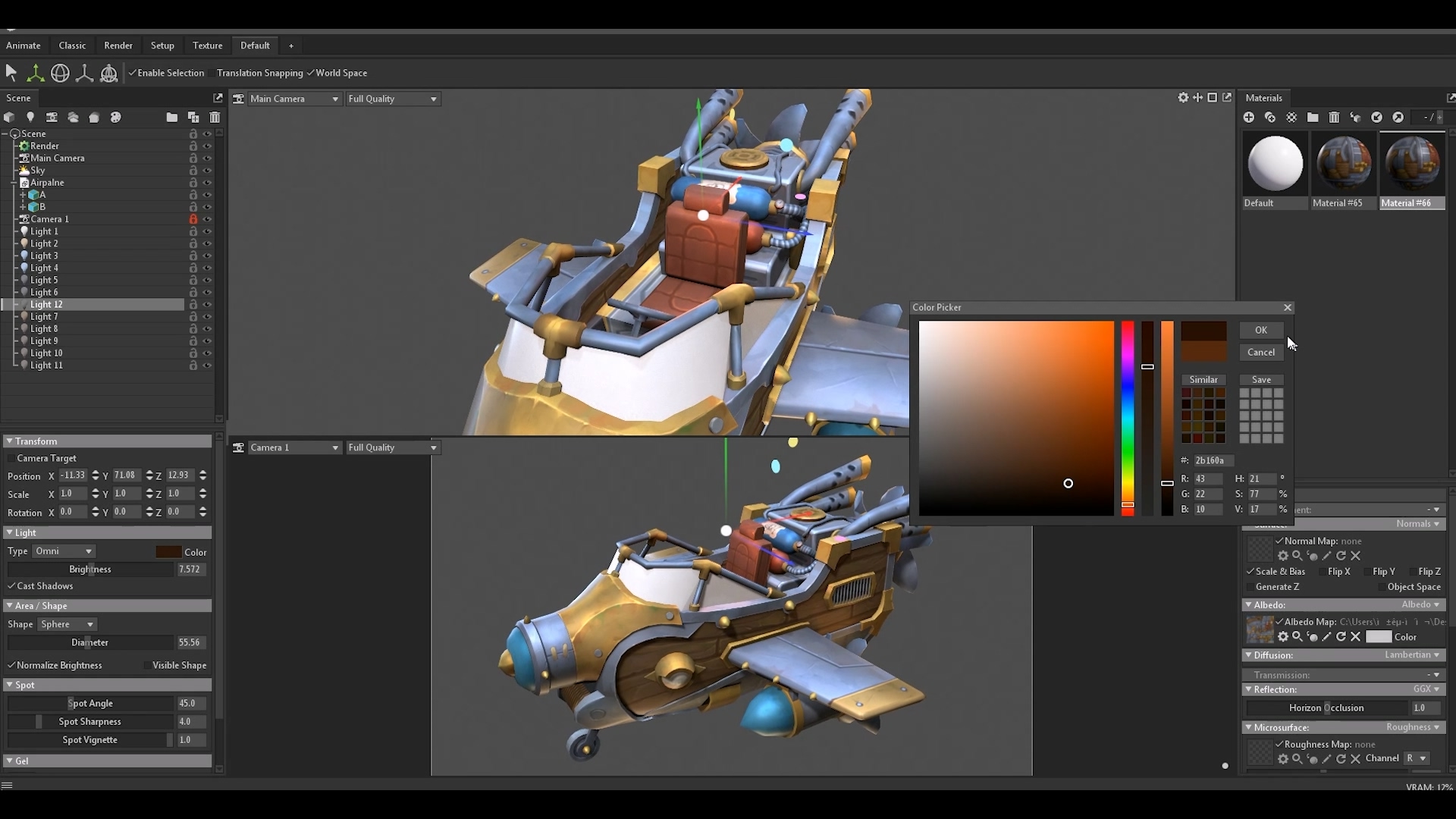Click OK in Color Picker
The width and height of the screenshot is (1456, 819).
tap(1260, 330)
